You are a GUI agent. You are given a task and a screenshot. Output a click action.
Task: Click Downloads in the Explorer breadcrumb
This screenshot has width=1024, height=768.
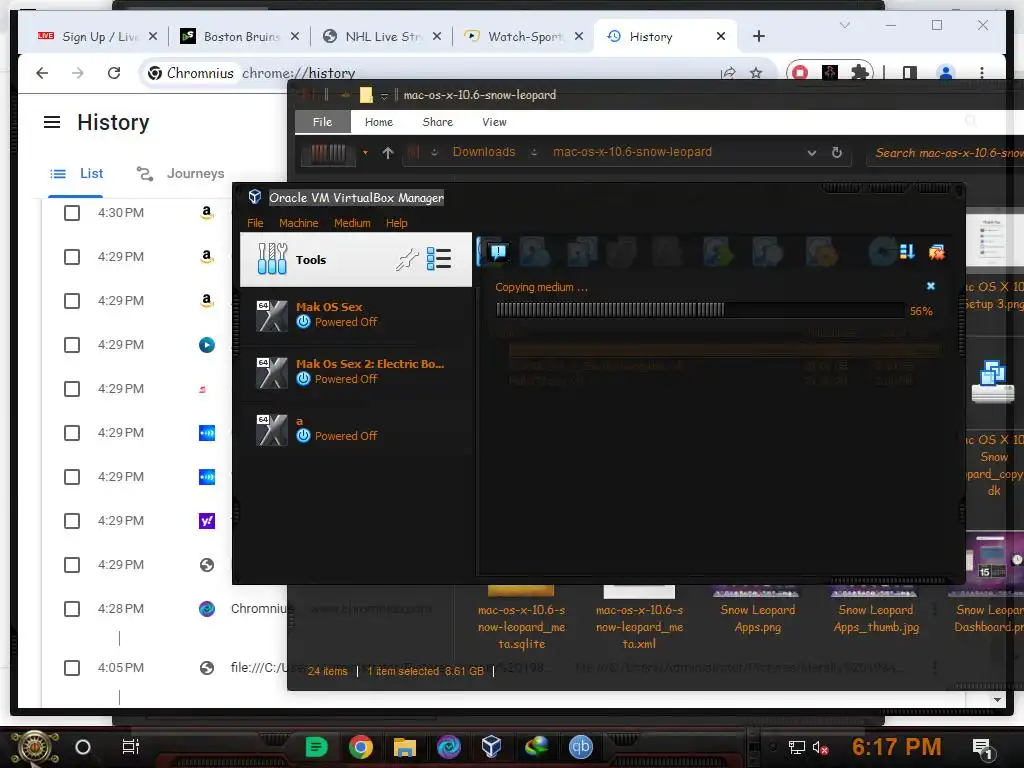[484, 152]
